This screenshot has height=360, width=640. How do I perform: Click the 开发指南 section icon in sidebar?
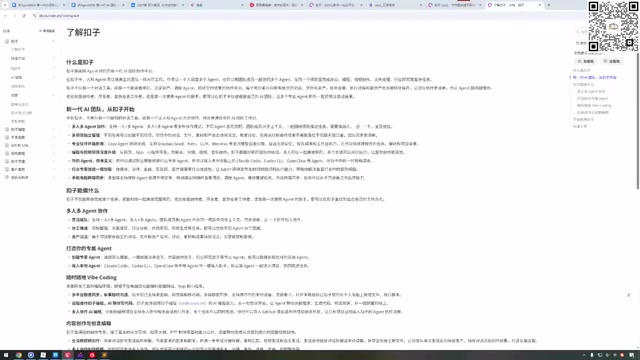(x=7, y=137)
